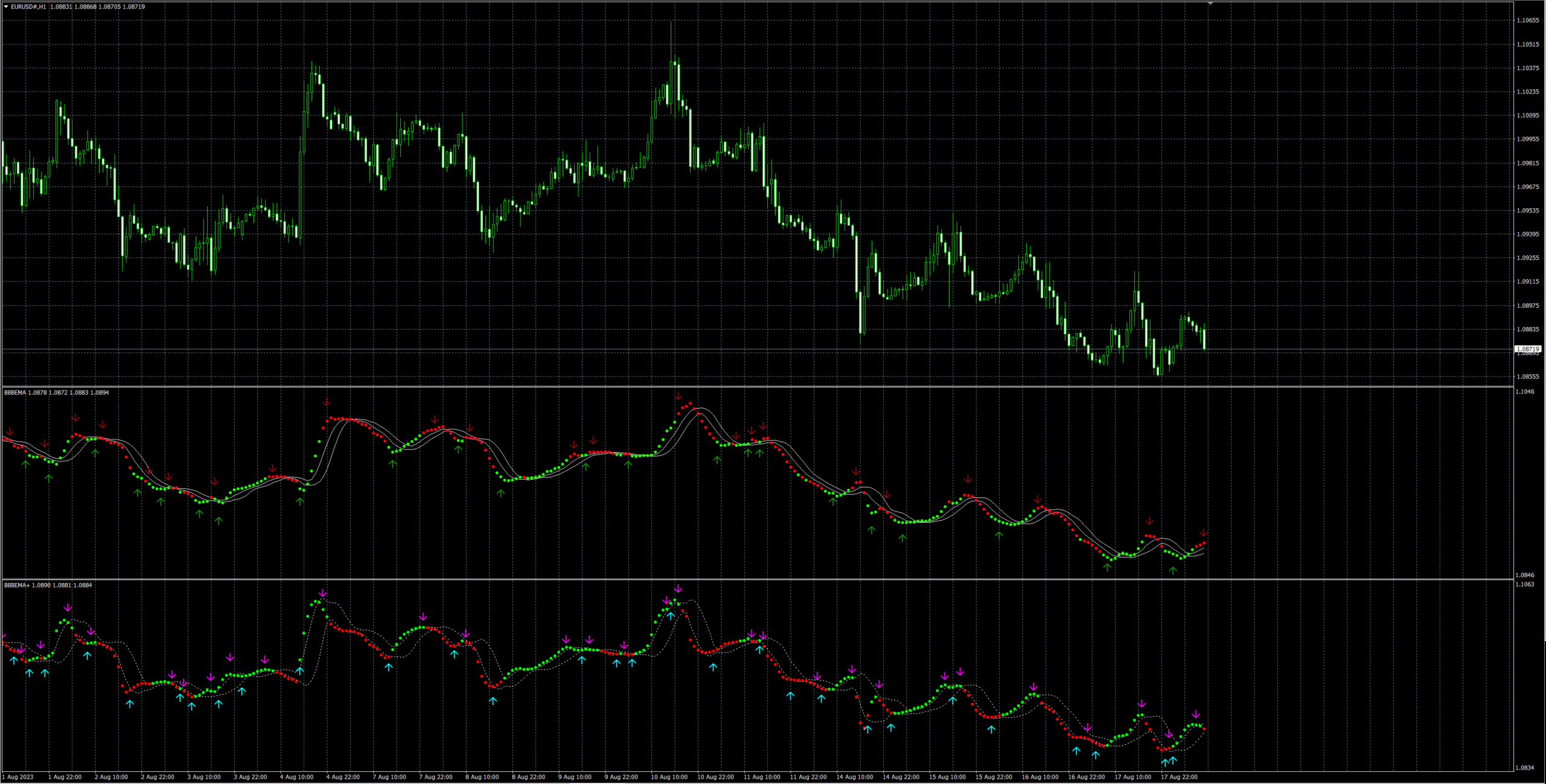Click the highest red down arrow in BBBEMA panel
The image size is (1546, 784).
coord(679,396)
